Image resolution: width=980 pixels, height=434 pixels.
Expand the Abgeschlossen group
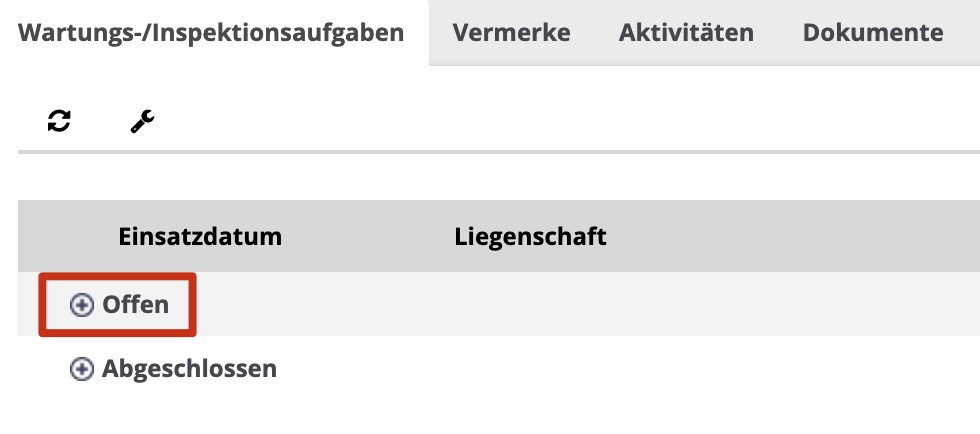81,369
